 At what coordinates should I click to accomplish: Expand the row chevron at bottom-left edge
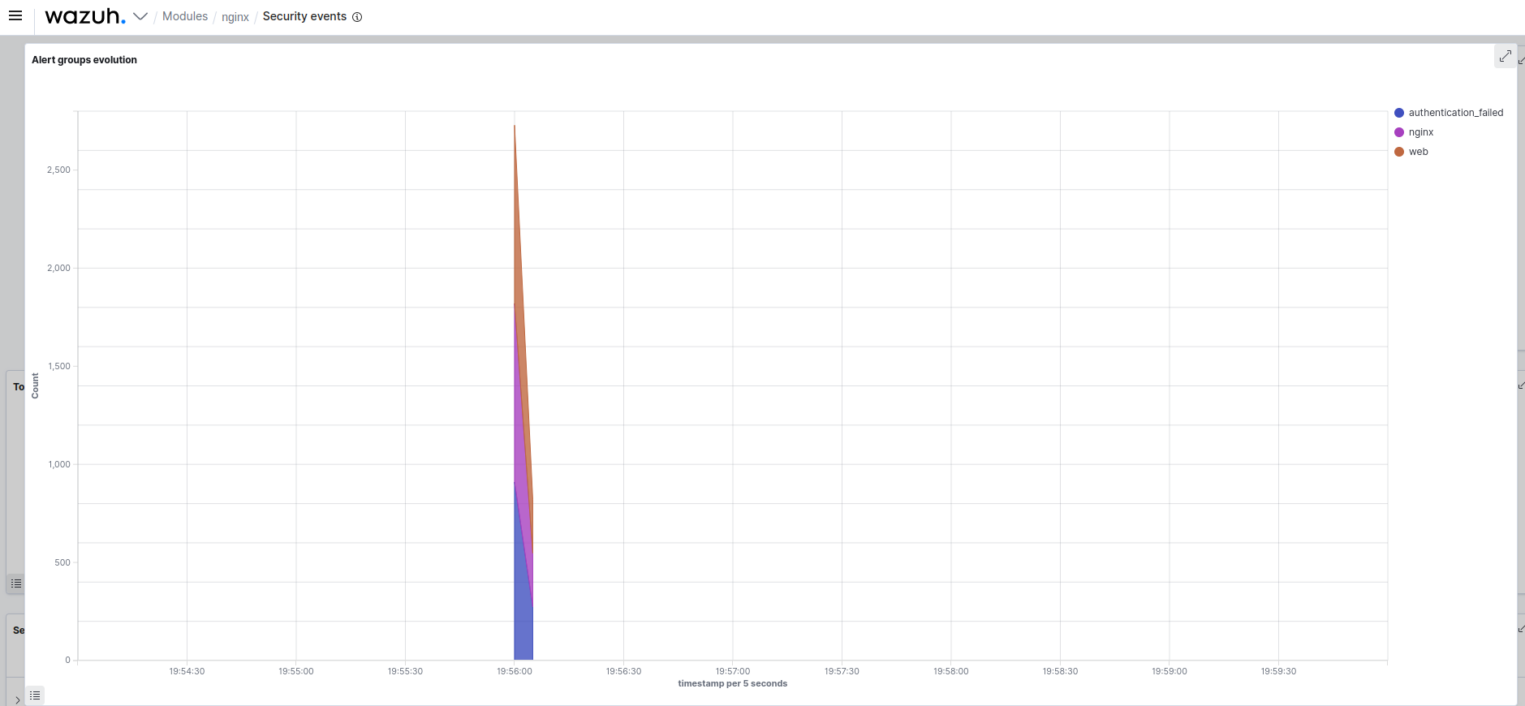18,700
